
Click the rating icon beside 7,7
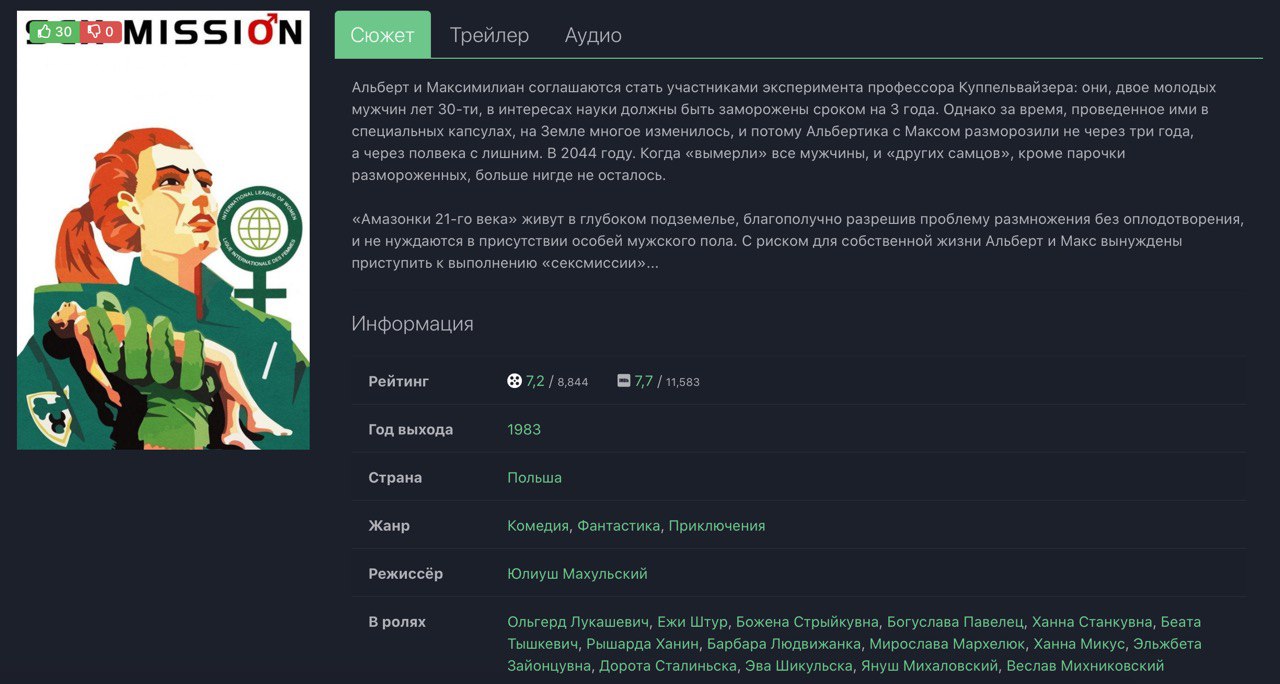point(624,381)
